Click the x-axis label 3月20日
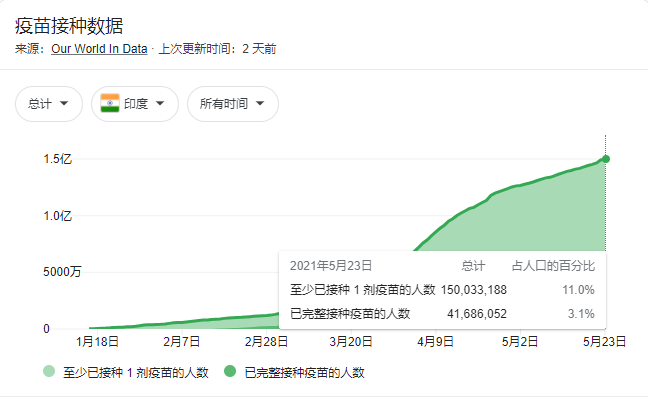 coord(351,342)
